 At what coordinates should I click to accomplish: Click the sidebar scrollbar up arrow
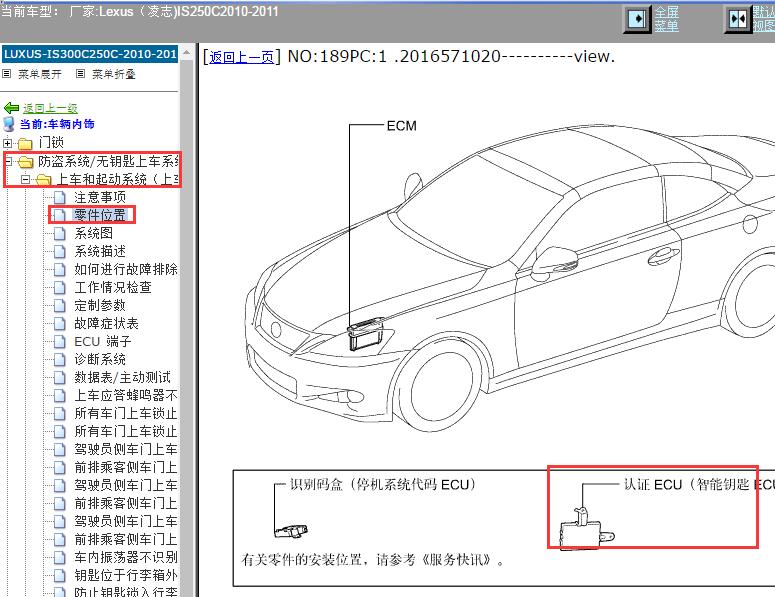pyautogui.click(x=186, y=53)
